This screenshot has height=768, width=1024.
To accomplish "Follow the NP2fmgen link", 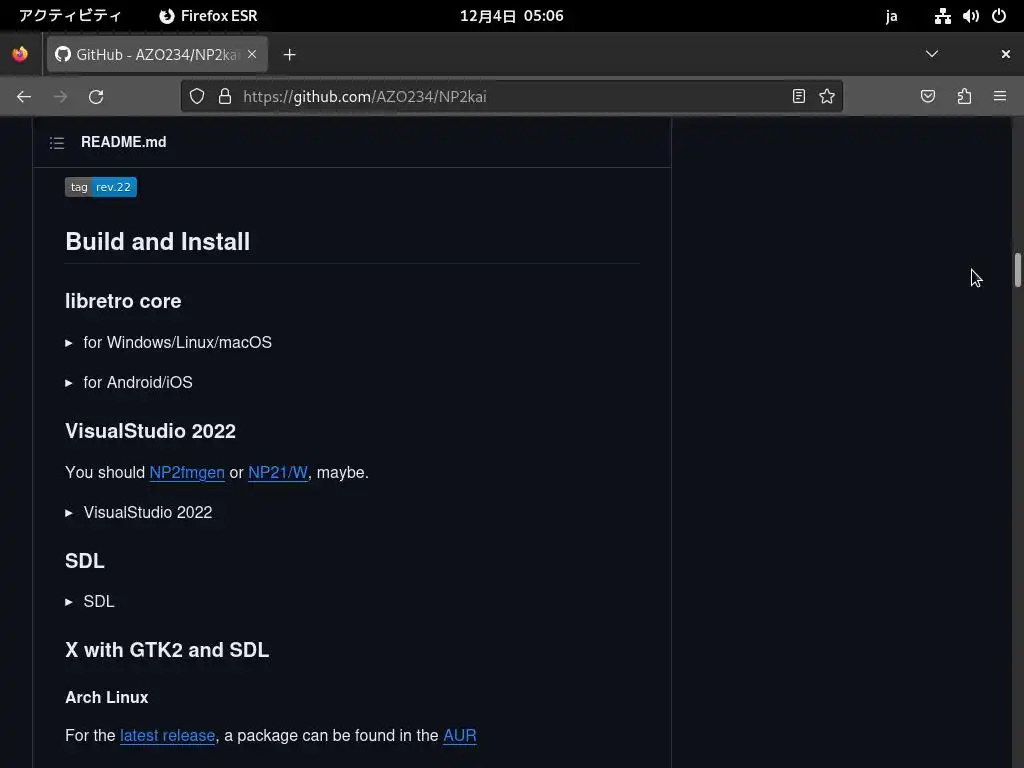I will tap(187, 473).
